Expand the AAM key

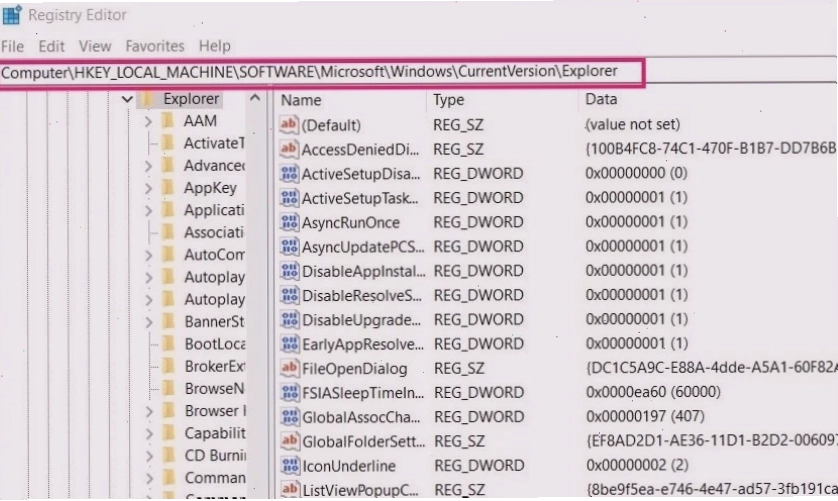click(x=148, y=122)
